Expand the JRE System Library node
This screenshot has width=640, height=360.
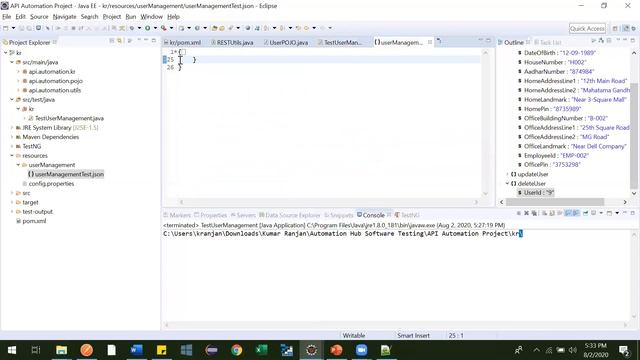(x=12, y=128)
